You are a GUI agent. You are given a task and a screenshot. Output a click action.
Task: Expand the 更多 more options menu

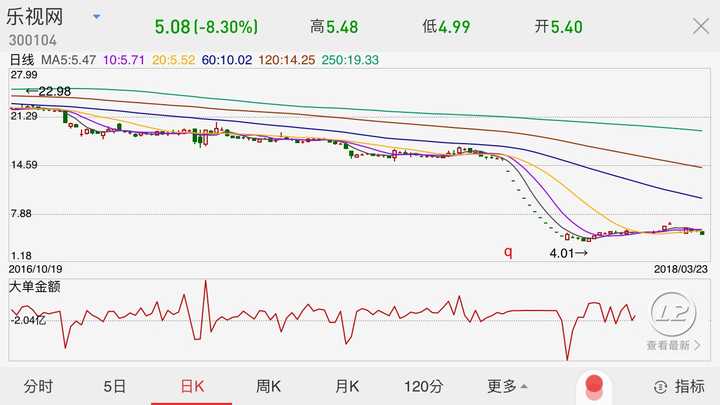click(x=507, y=387)
